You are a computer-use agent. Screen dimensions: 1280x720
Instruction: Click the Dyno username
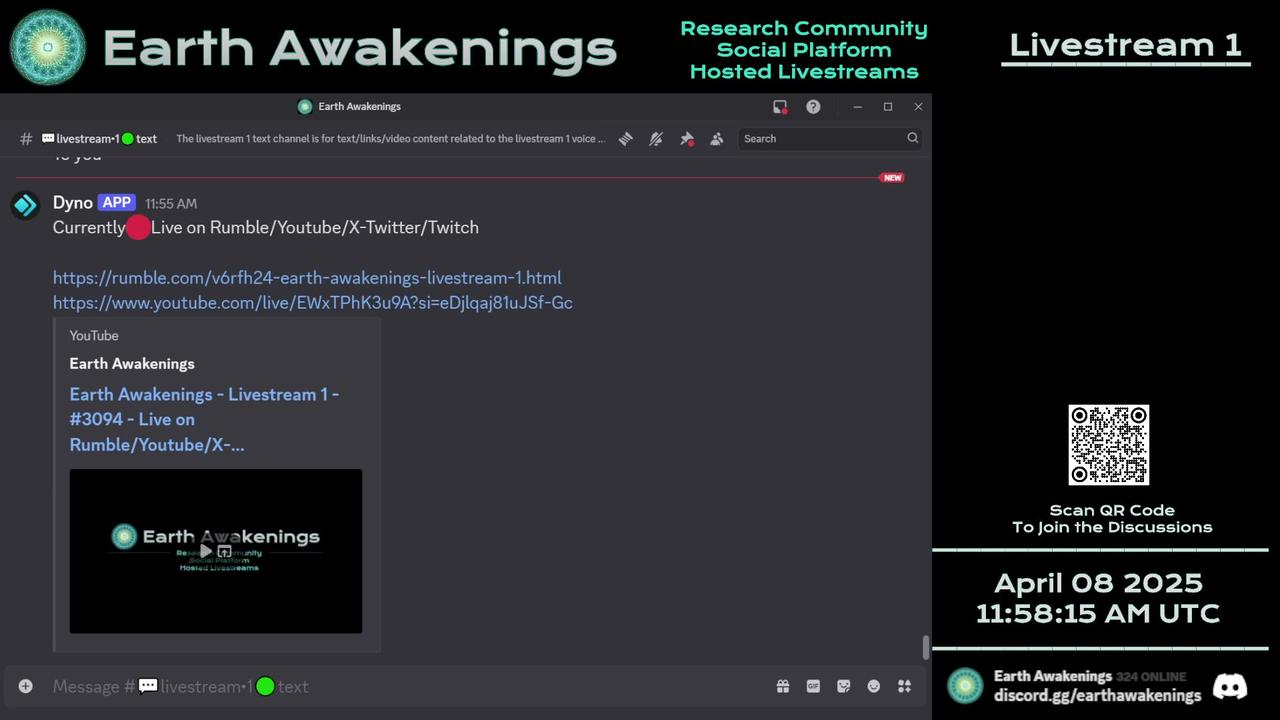coord(73,203)
